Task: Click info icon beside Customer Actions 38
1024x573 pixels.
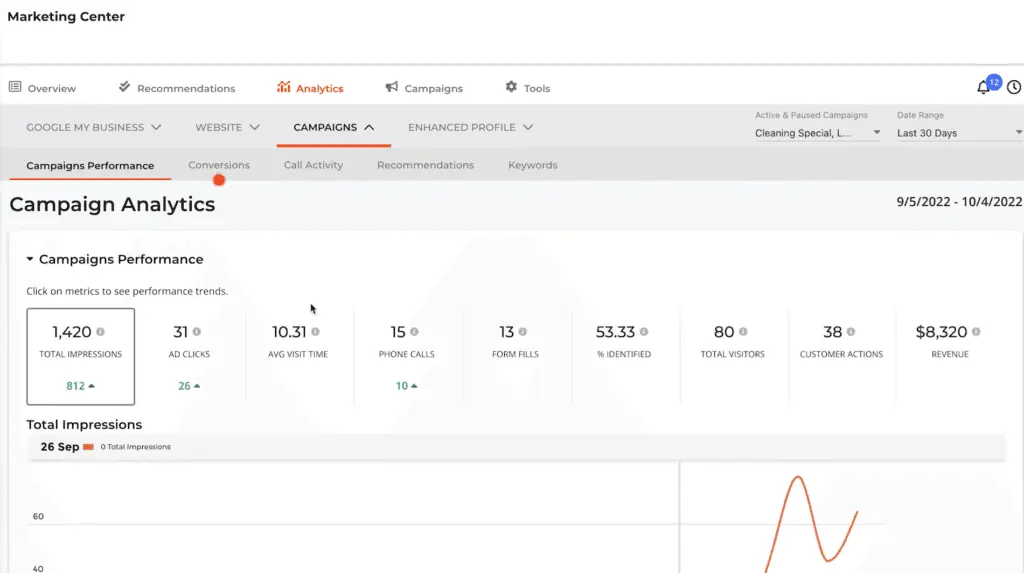Action: click(x=851, y=332)
